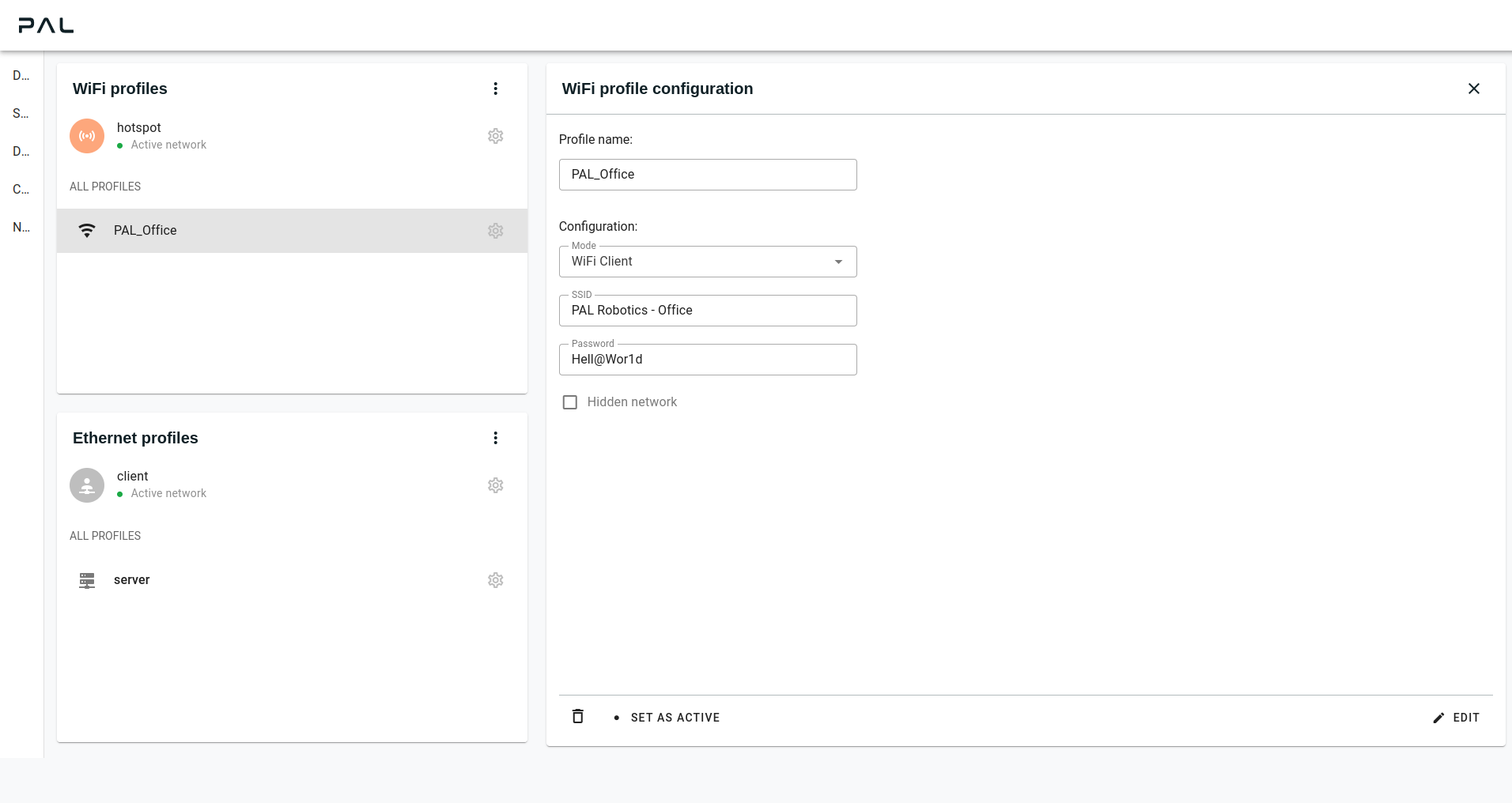The image size is (1512, 803).
Task: Enable the Hidden network checkbox
Action: pos(570,402)
